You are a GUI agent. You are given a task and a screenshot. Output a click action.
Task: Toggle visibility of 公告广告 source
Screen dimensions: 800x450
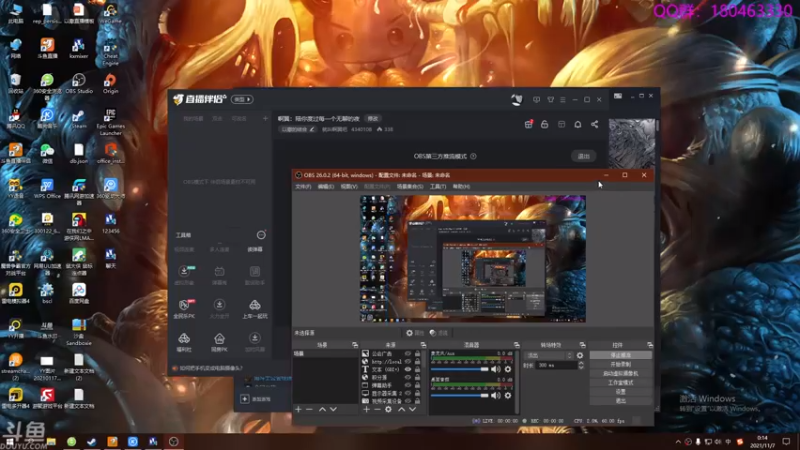pyautogui.click(x=408, y=353)
